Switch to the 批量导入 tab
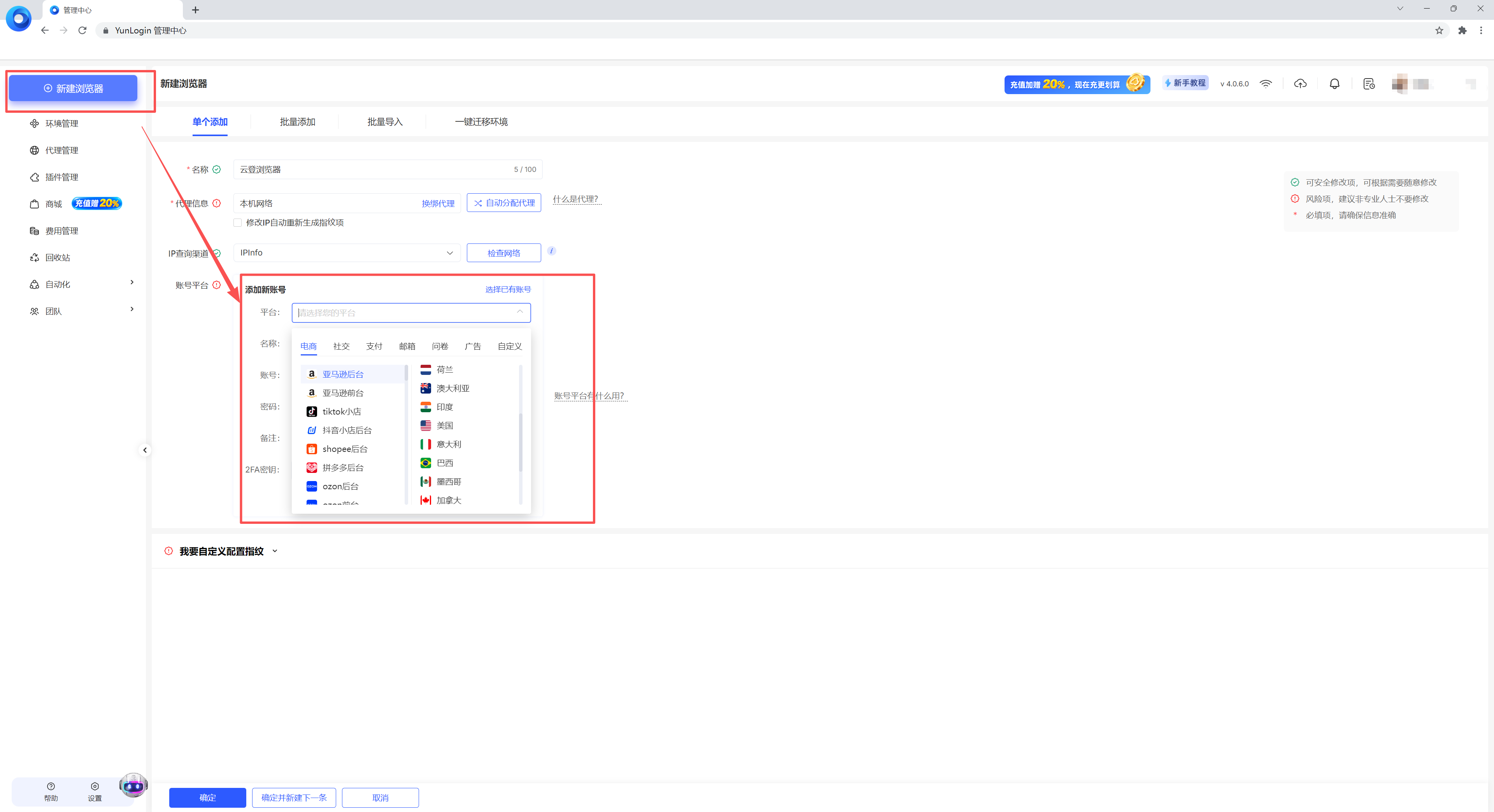 [384, 122]
